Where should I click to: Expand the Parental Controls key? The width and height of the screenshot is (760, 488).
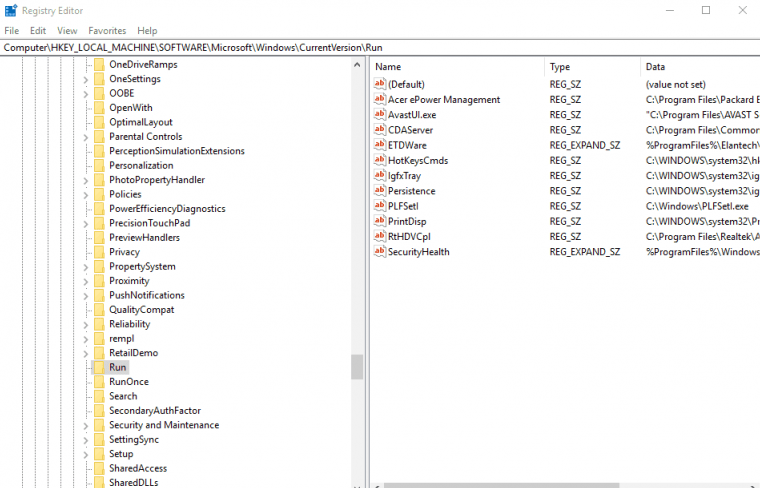[x=86, y=137]
